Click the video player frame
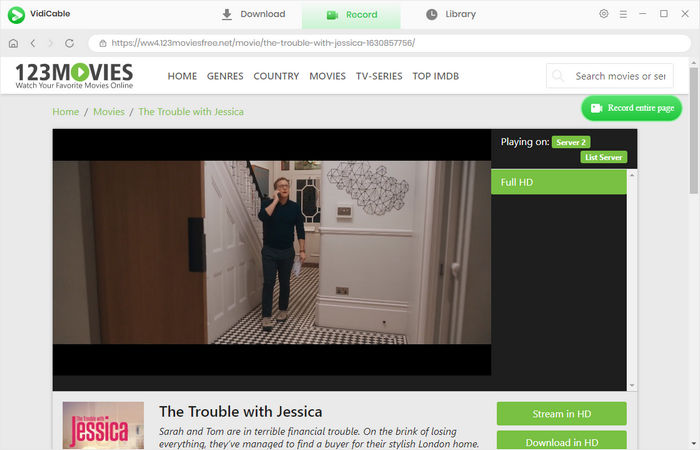The height and width of the screenshot is (450, 700). coord(272,252)
